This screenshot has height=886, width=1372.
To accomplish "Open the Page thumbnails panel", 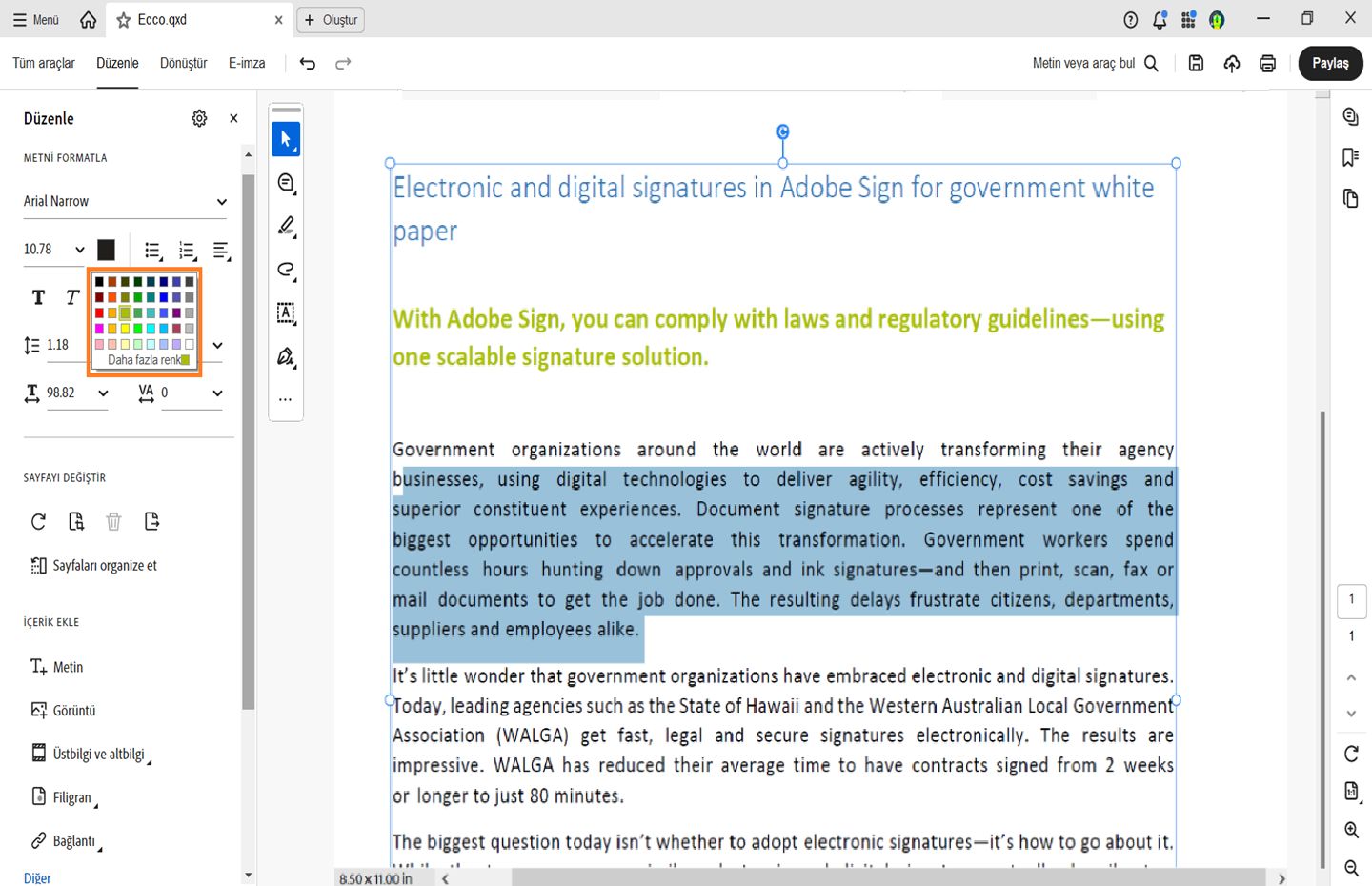I will (x=1350, y=198).
